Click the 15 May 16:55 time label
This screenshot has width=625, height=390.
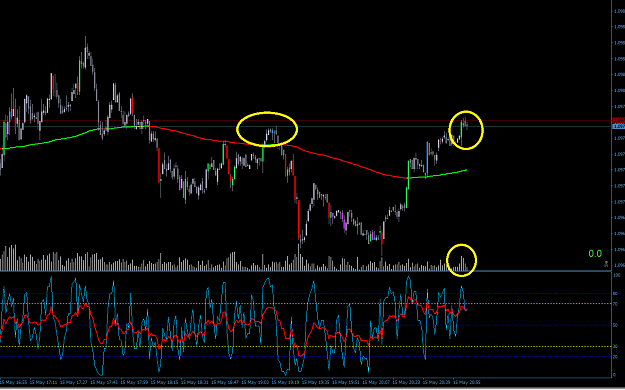click(14, 382)
